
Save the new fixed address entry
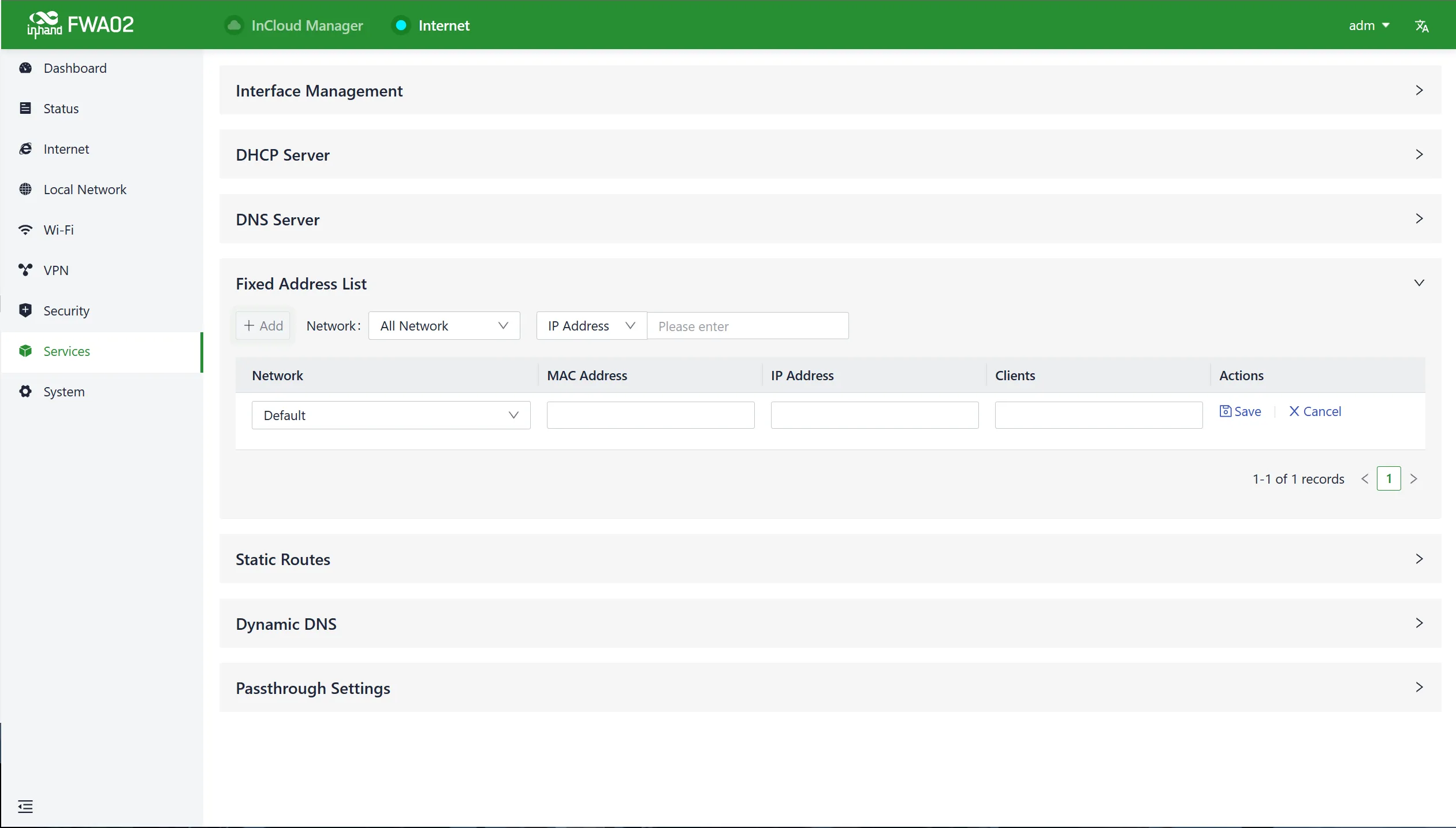(x=1240, y=411)
